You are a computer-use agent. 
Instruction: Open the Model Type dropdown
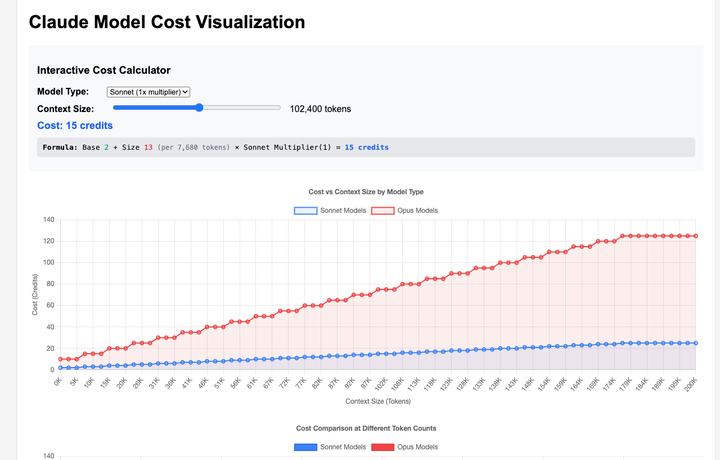click(x=148, y=92)
